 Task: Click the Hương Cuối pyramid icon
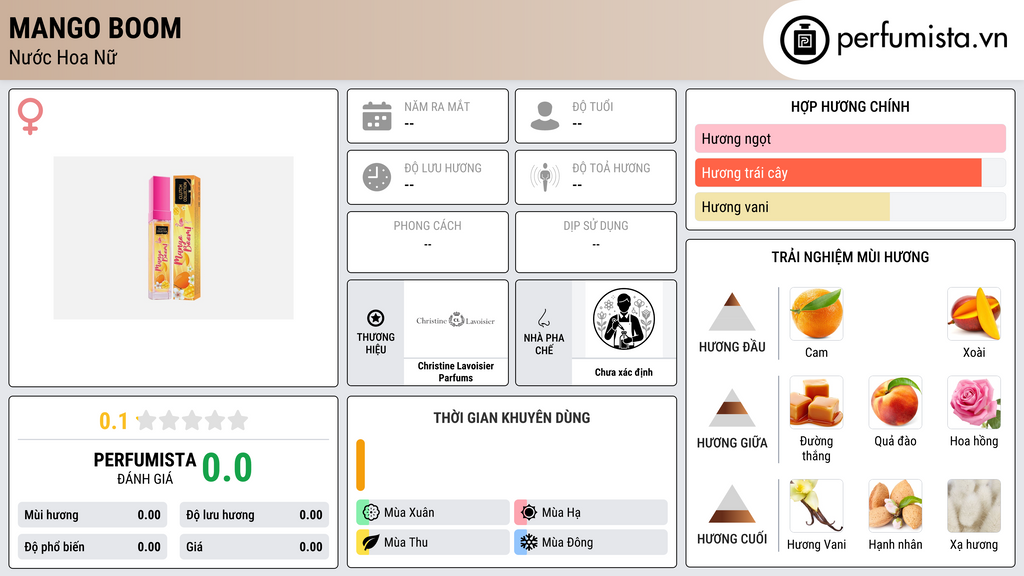732,504
